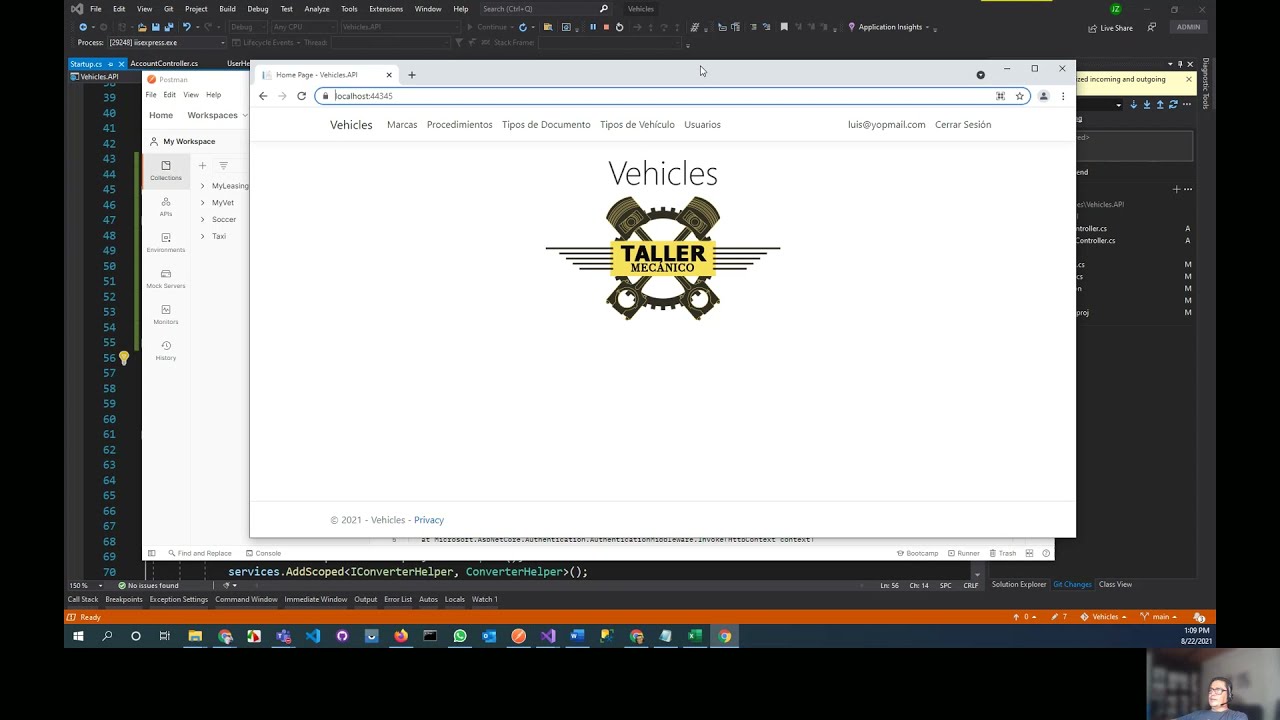The width and height of the screenshot is (1280, 720).
Task: Open Tipos de Vehículo navbar link
Action: point(637,125)
